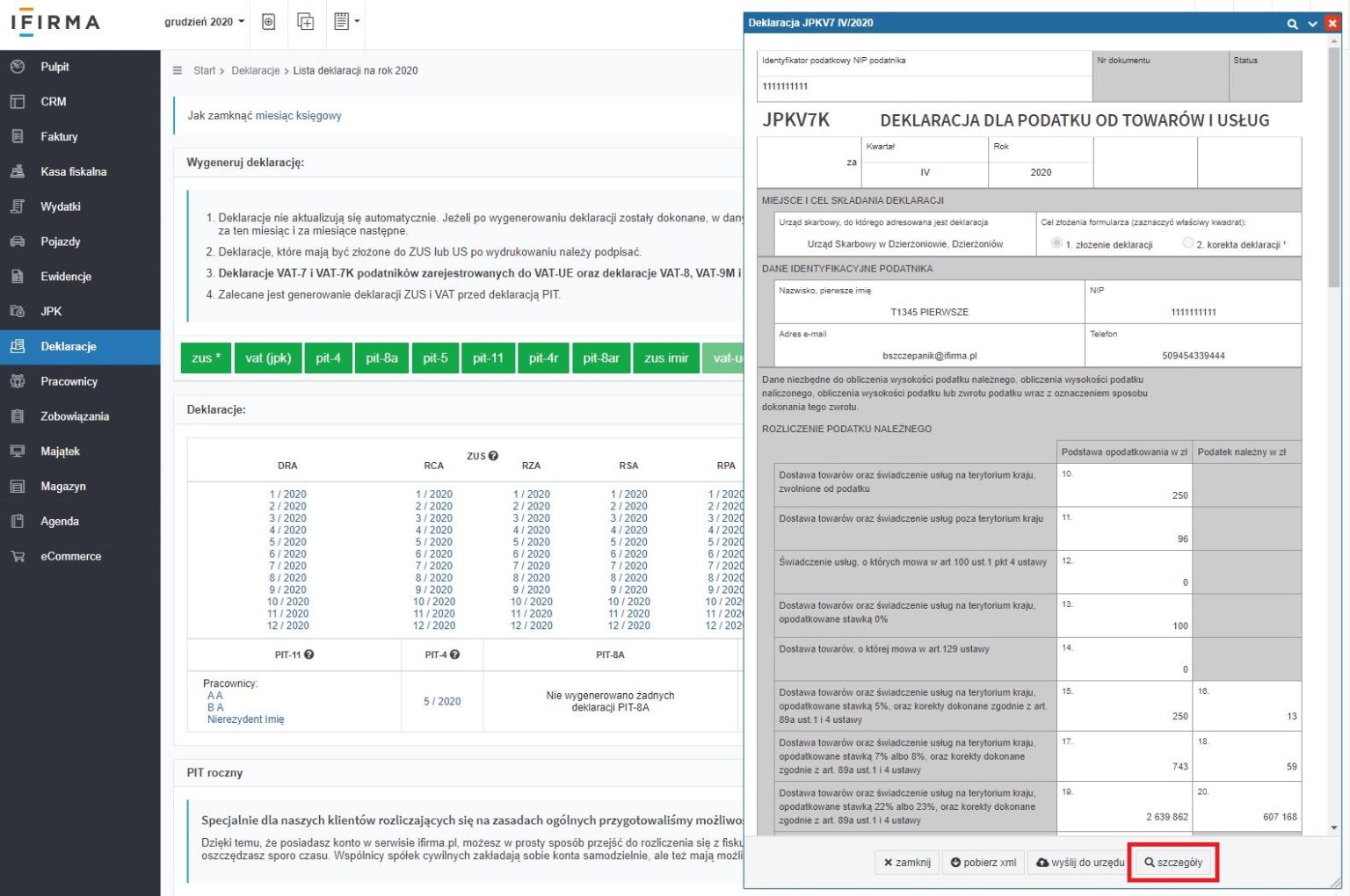Open employee A A PIT-11 link
Screen dimensions: 1350x896
click(215, 696)
